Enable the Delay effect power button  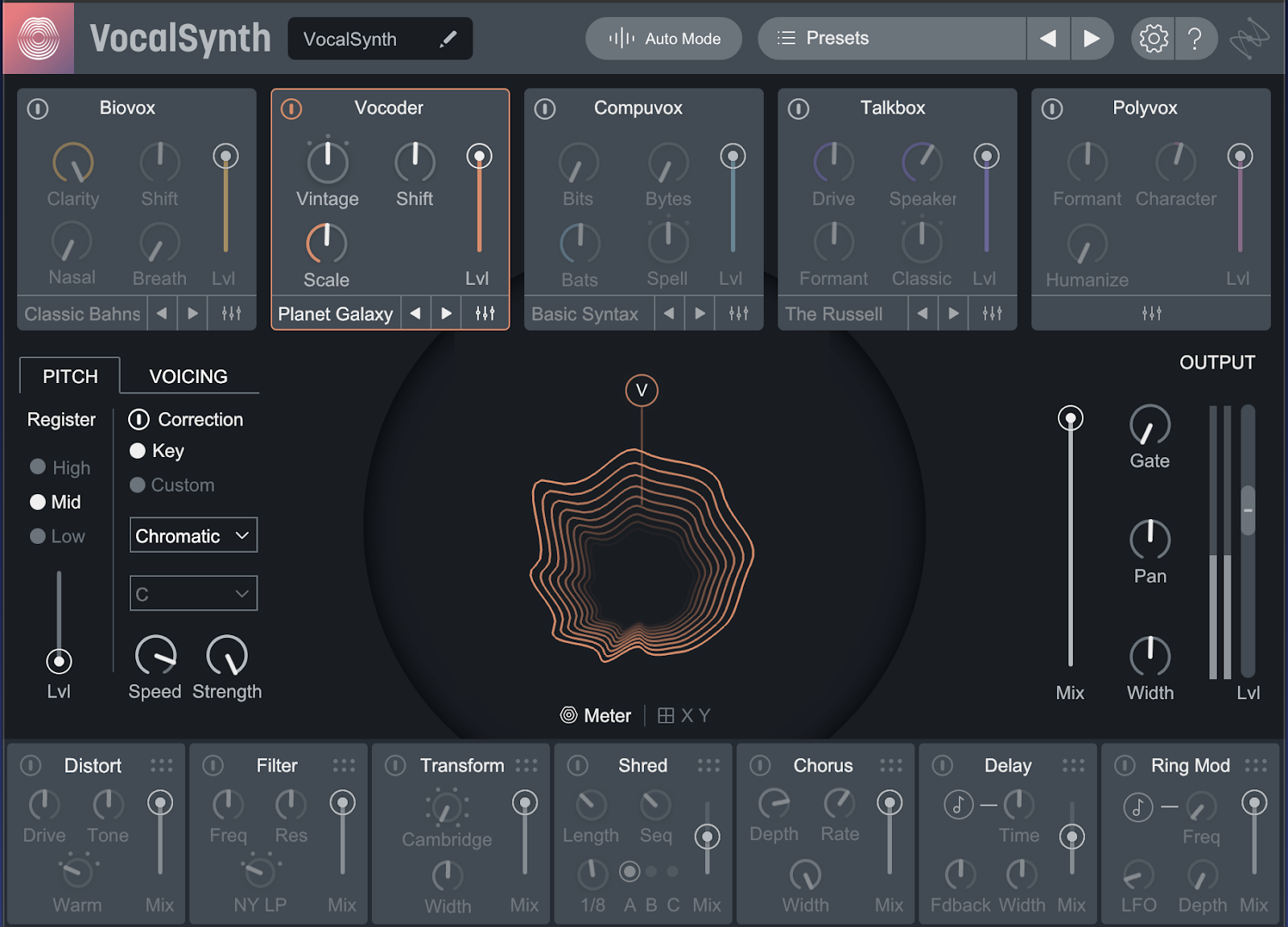coord(943,765)
